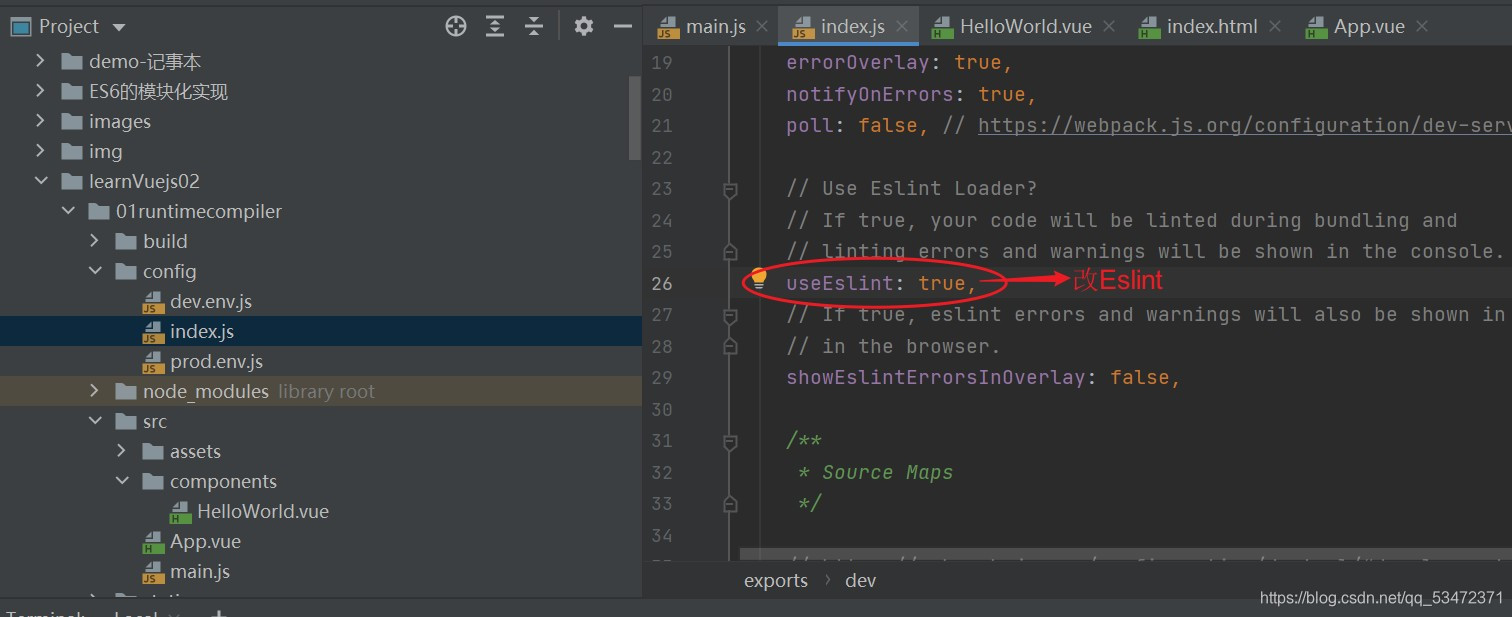Click the main.js file icon in tree
This screenshot has width=1512, height=617.
click(x=153, y=572)
